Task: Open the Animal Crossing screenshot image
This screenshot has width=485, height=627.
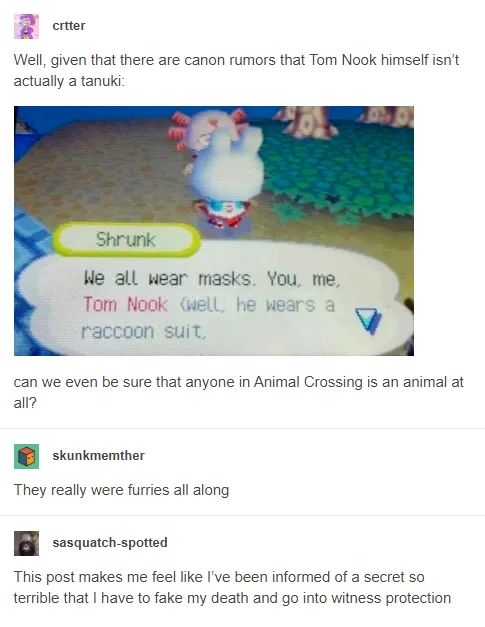Action: pos(214,231)
